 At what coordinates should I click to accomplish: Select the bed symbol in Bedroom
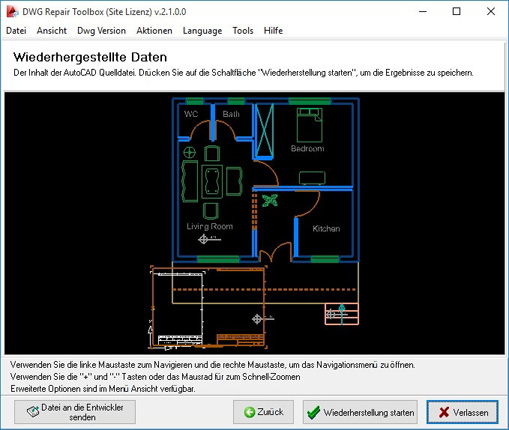tap(310, 125)
